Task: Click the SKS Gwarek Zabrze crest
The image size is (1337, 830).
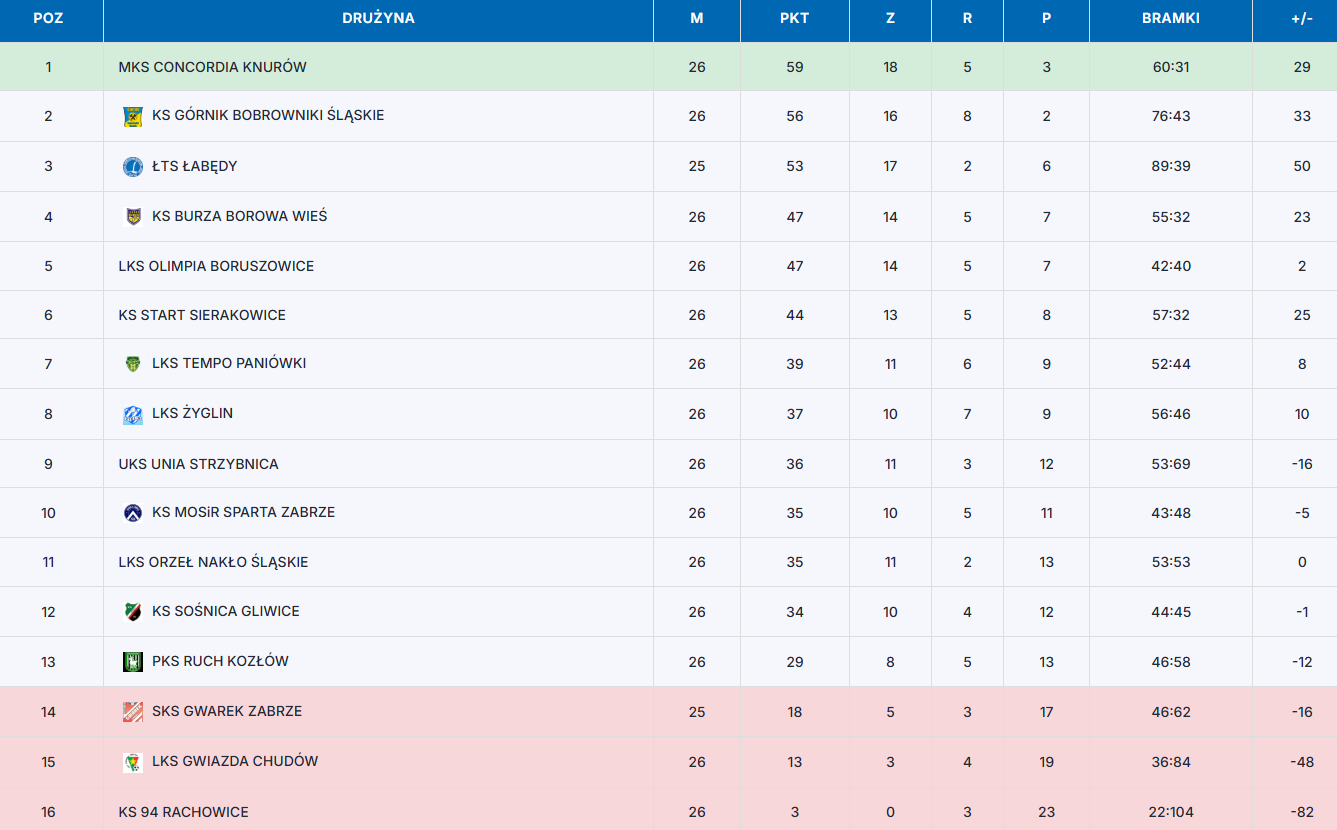Action: 133,712
